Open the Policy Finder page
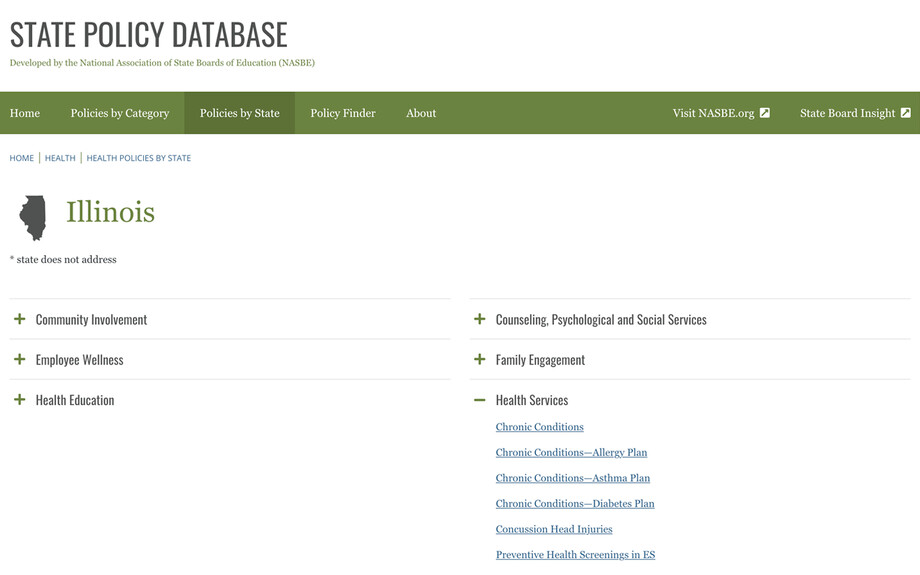Screen dimensions: 920x575 point(343,113)
